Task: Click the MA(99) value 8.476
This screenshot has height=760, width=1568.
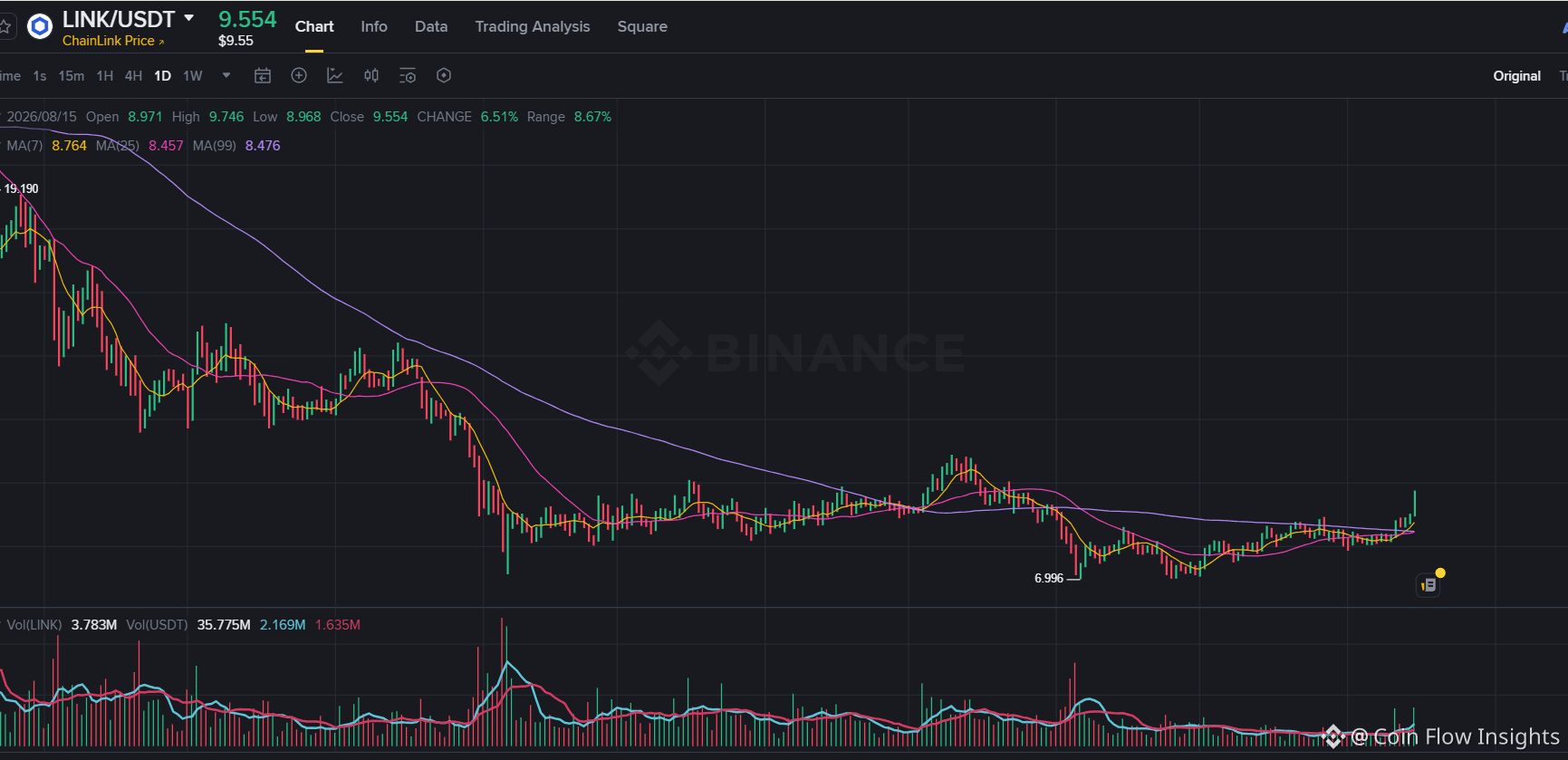Action: click(263, 146)
